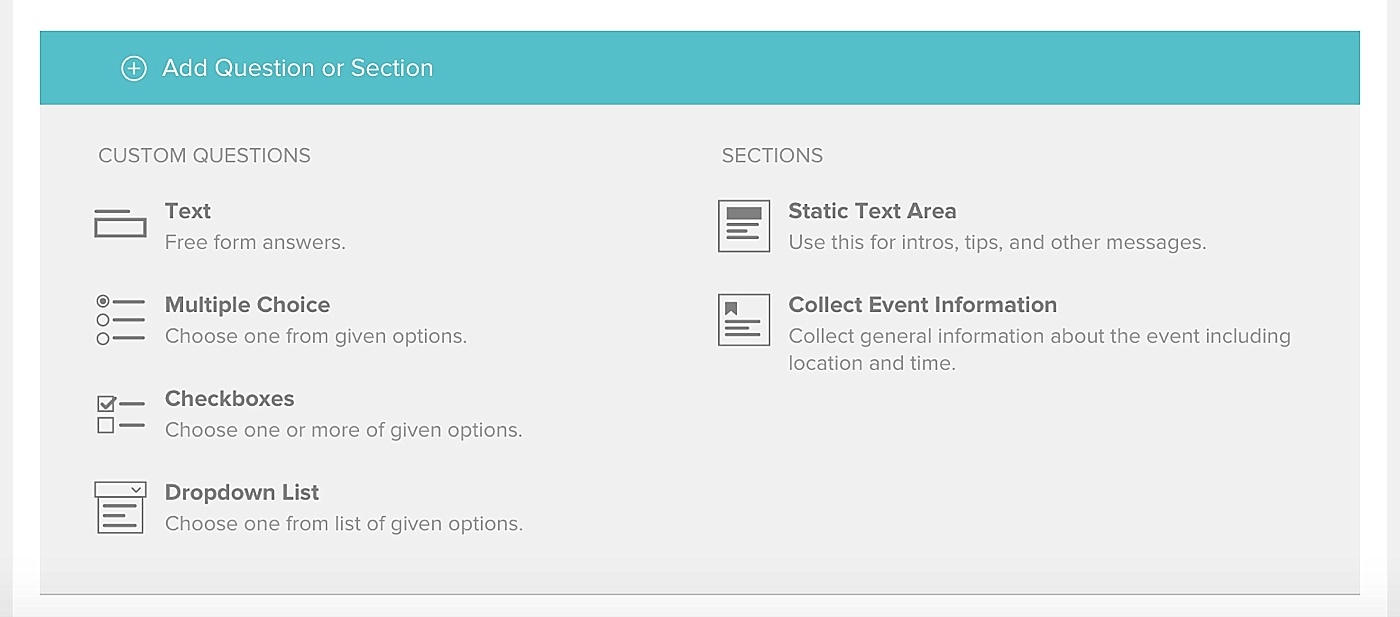1400x617 pixels.
Task: Add a Static Text Area section
Action: [x=872, y=211]
